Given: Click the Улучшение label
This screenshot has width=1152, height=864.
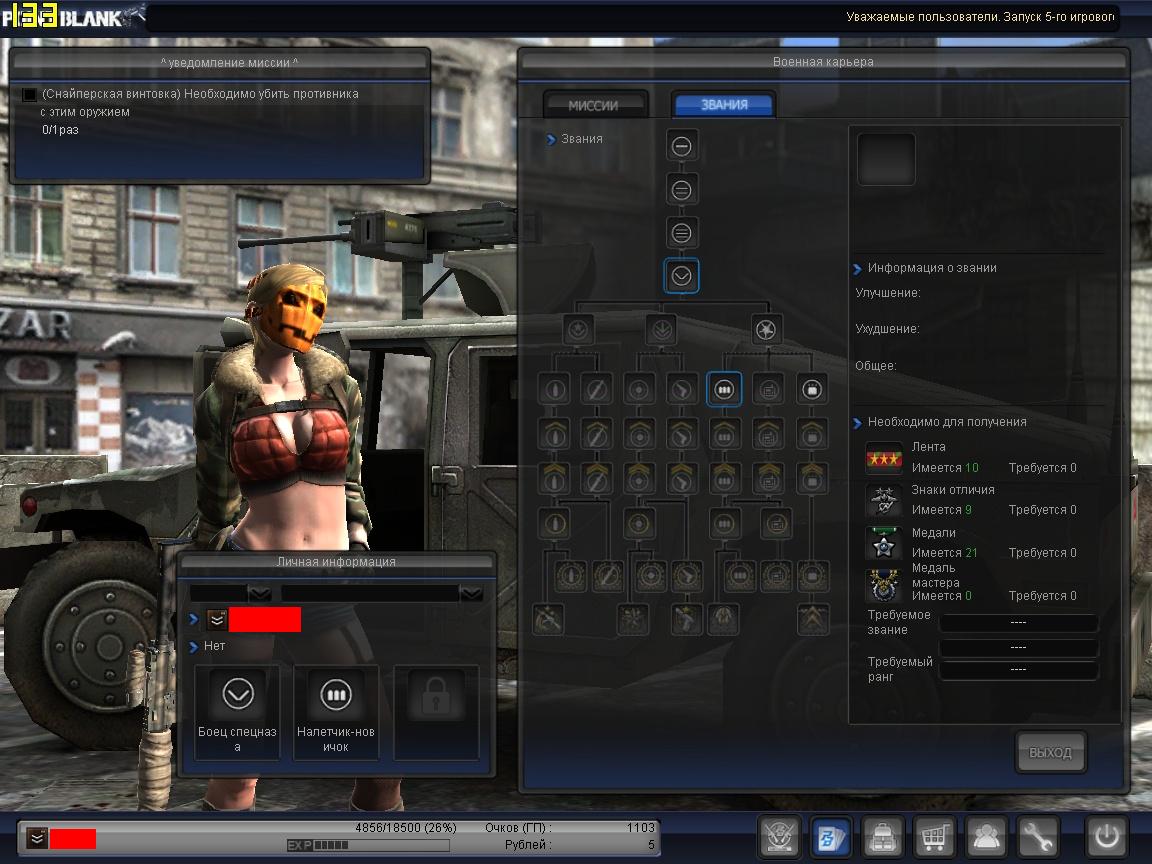Looking at the screenshot, I should (x=888, y=293).
